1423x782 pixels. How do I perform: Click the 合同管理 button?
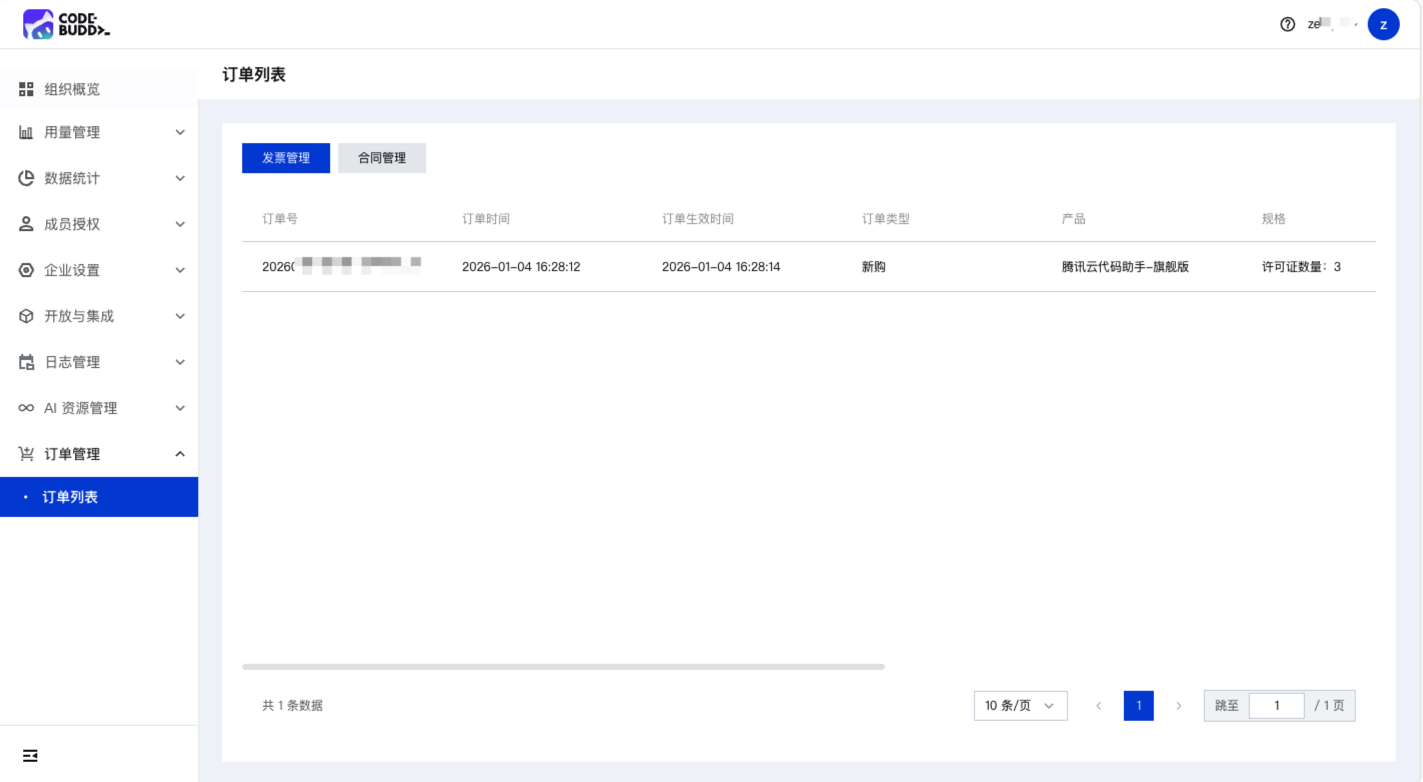pos(382,158)
